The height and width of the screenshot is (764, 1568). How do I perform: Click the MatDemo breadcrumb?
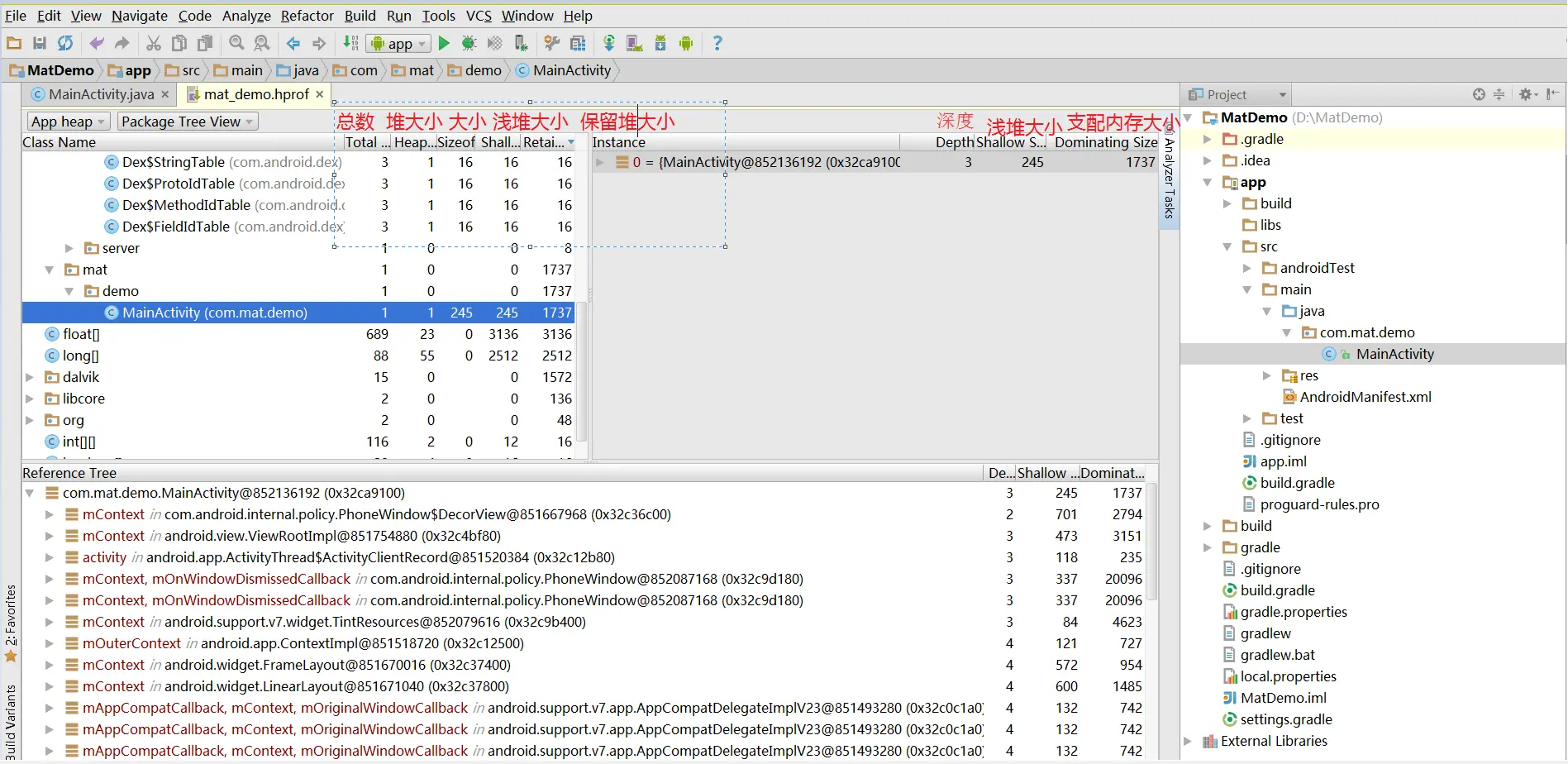[x=52, y=70]
